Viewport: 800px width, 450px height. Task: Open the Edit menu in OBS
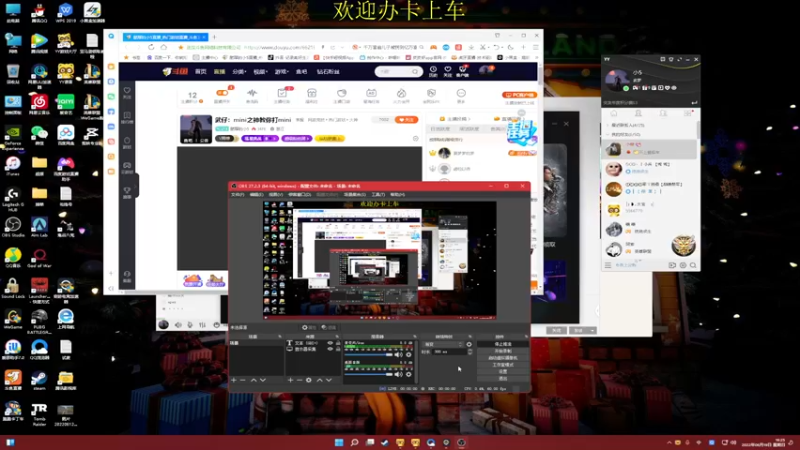point(256,194)
